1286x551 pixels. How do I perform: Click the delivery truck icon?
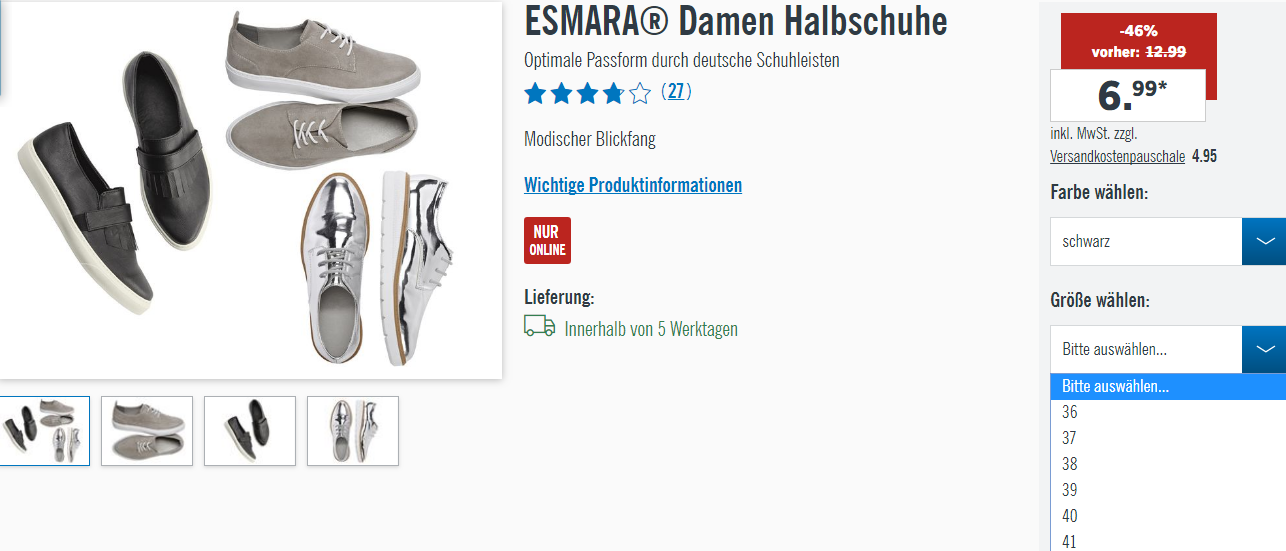coord(539,326)
